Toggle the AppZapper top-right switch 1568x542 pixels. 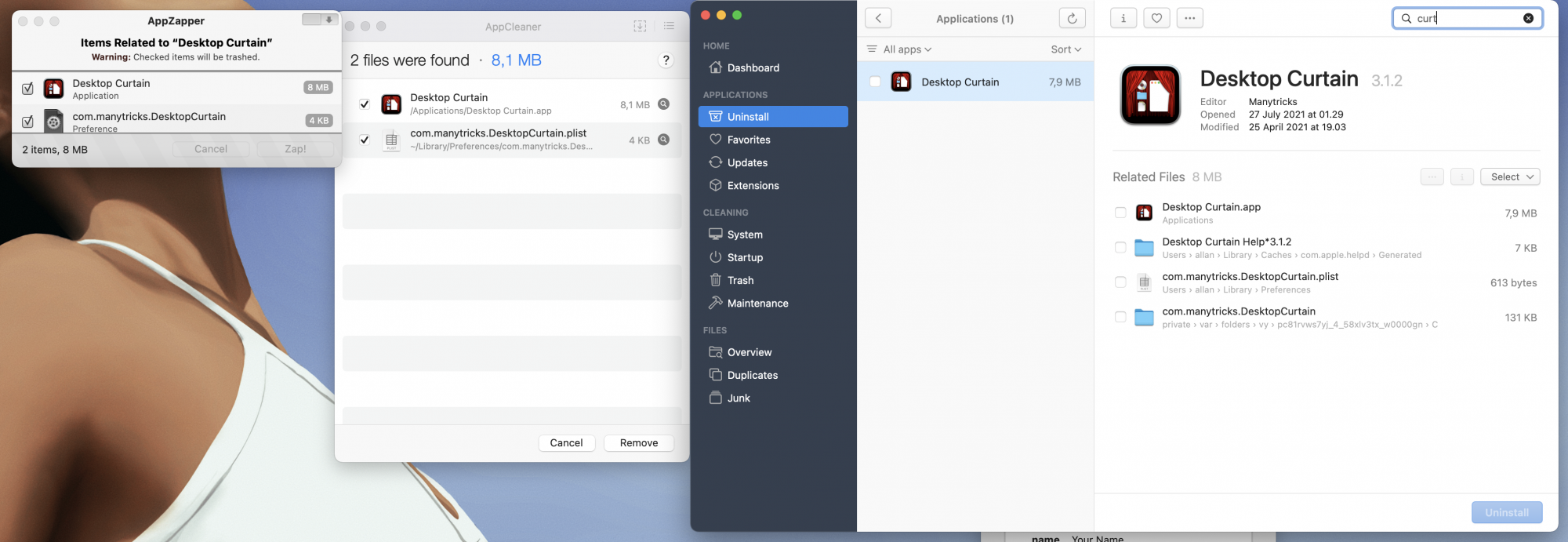tap(320, 20)
